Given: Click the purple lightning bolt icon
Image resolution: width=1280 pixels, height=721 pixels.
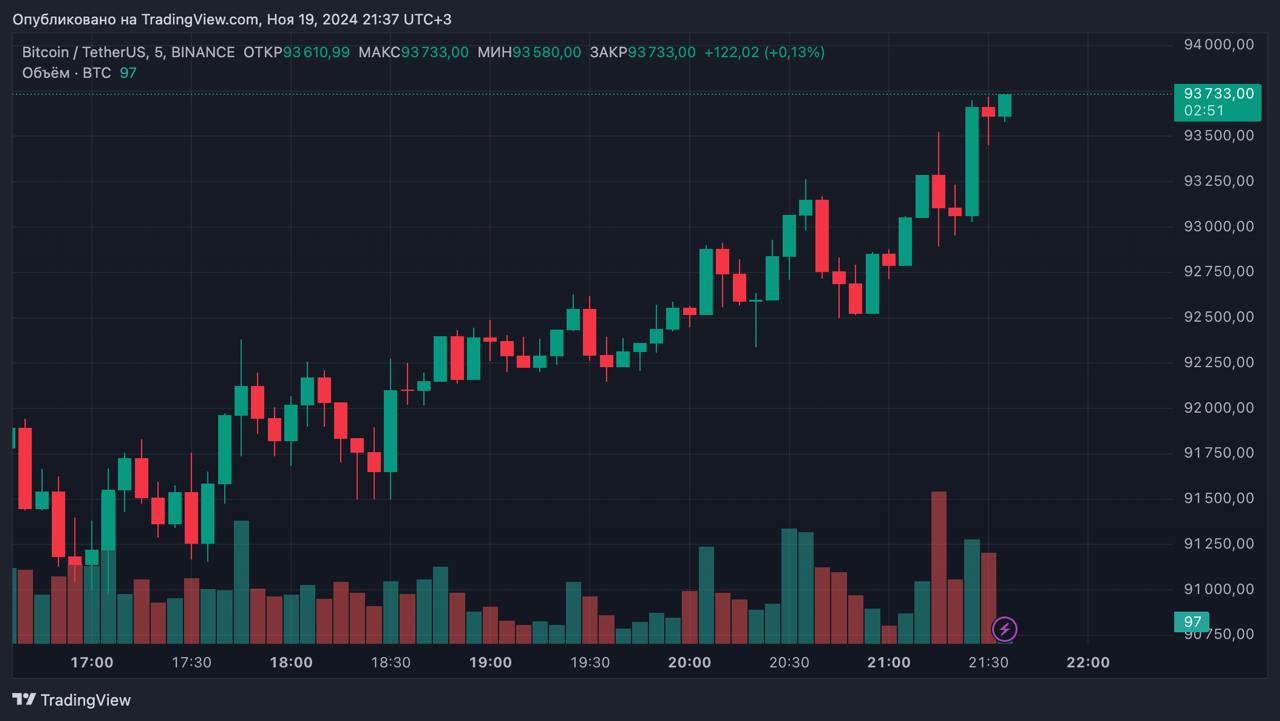Looking at the screenshot, I should (1004, 629).
